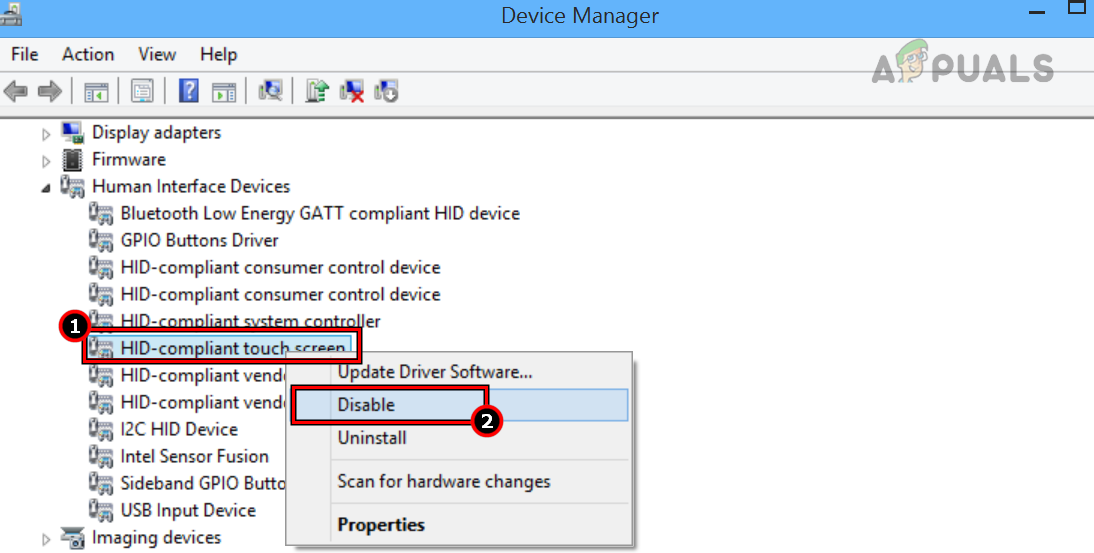Expand the Imaging devices category
The height and width of the screenshot is (553, 1094).
(46, 538)
